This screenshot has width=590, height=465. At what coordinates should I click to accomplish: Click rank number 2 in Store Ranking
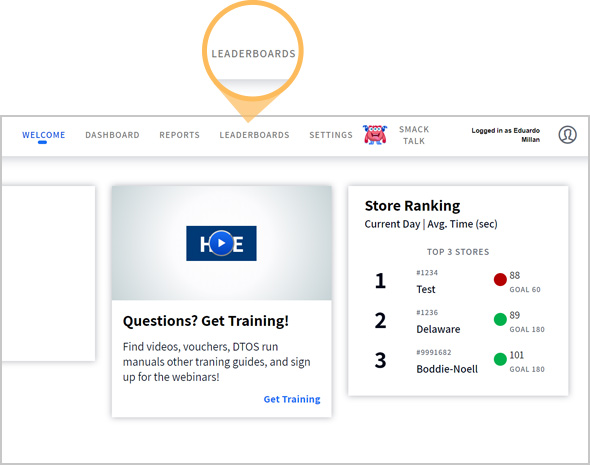[x=380, y=321]
